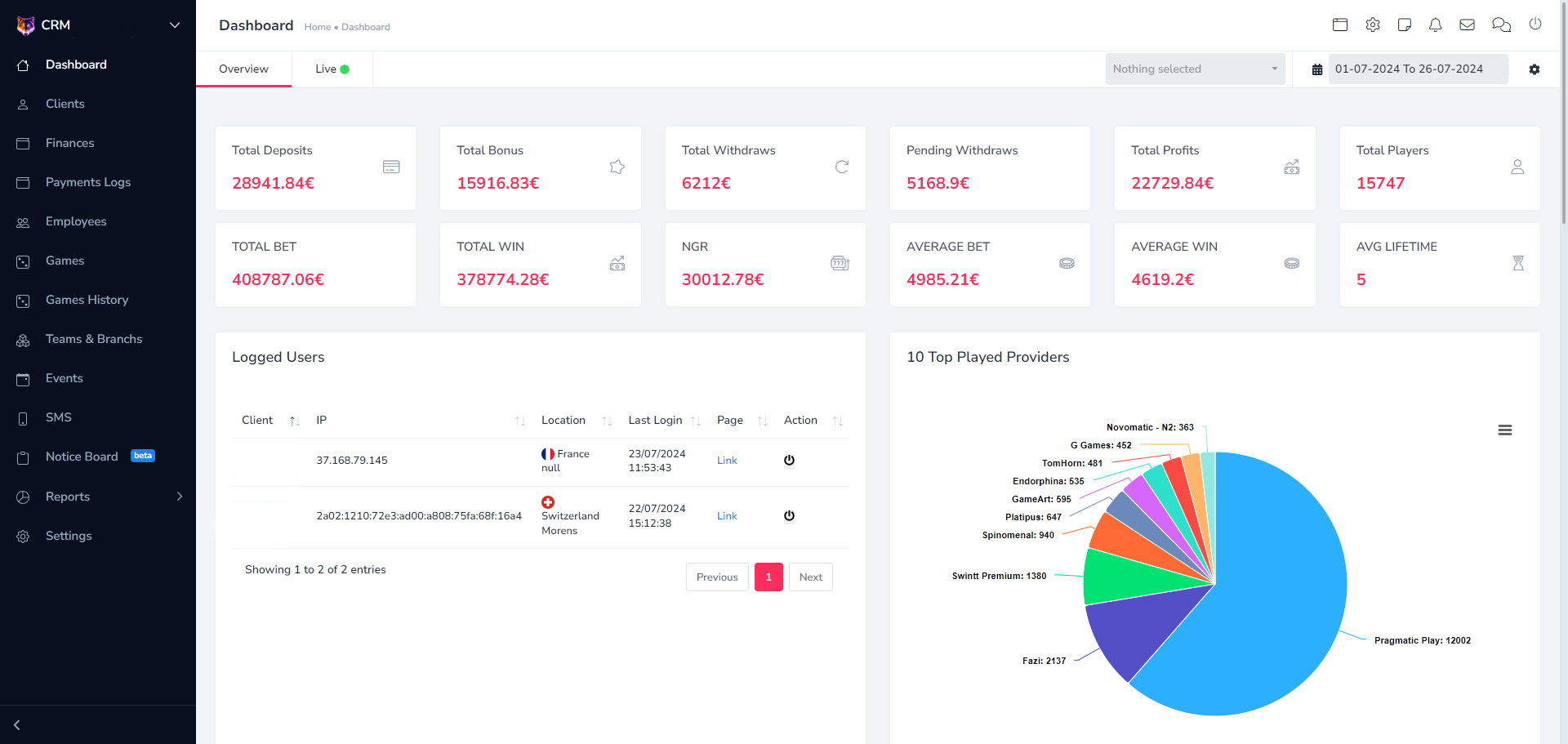
Task: Open the pie chart hamburger menu
Action: tap(1505, 430)
